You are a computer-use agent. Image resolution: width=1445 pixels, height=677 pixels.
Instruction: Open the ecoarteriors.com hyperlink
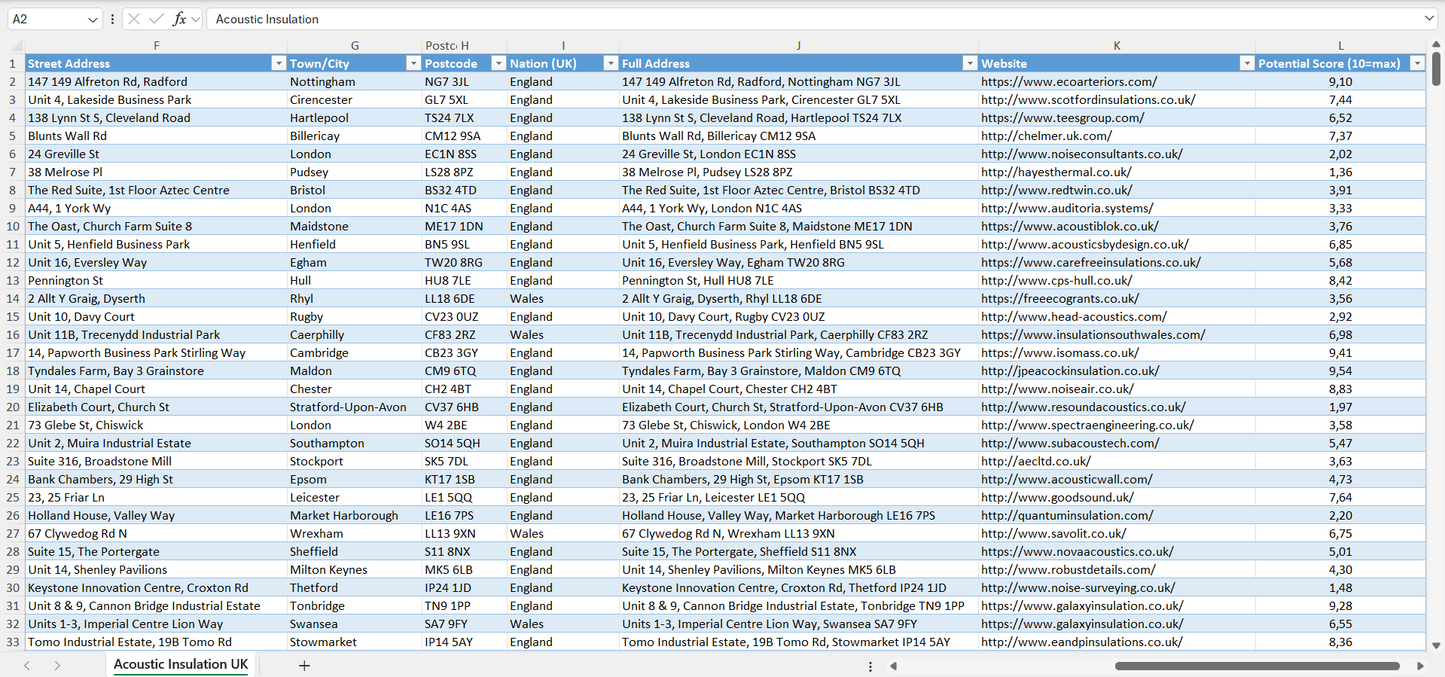coord(1066,81)
